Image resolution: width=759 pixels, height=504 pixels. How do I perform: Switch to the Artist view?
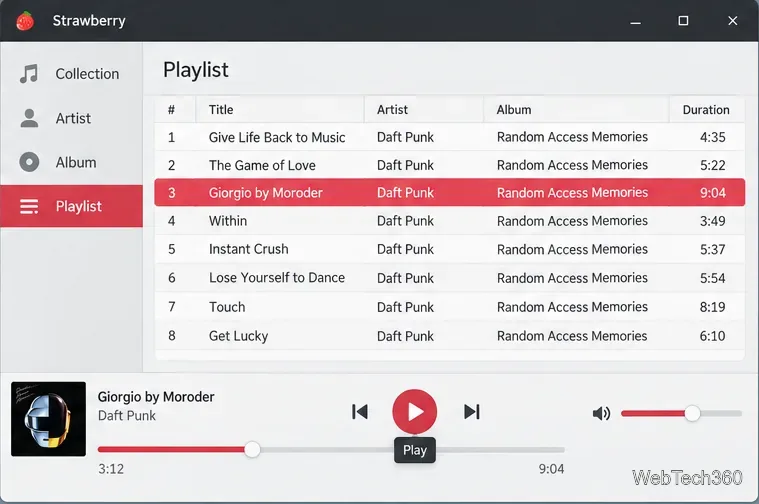click(72, 118)
